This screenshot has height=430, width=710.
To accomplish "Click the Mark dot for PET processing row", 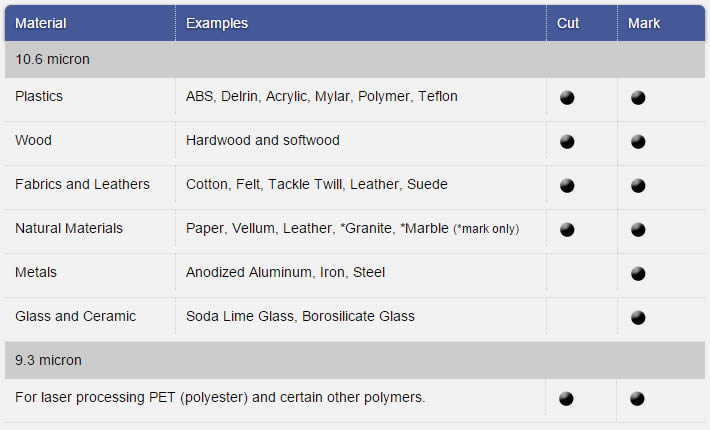I will (637, 399).
